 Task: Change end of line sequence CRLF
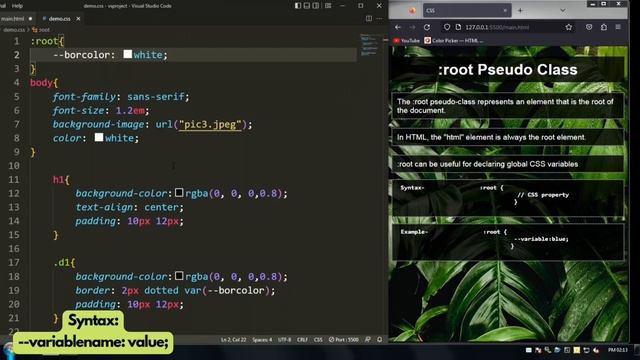[x=302, y=340]
